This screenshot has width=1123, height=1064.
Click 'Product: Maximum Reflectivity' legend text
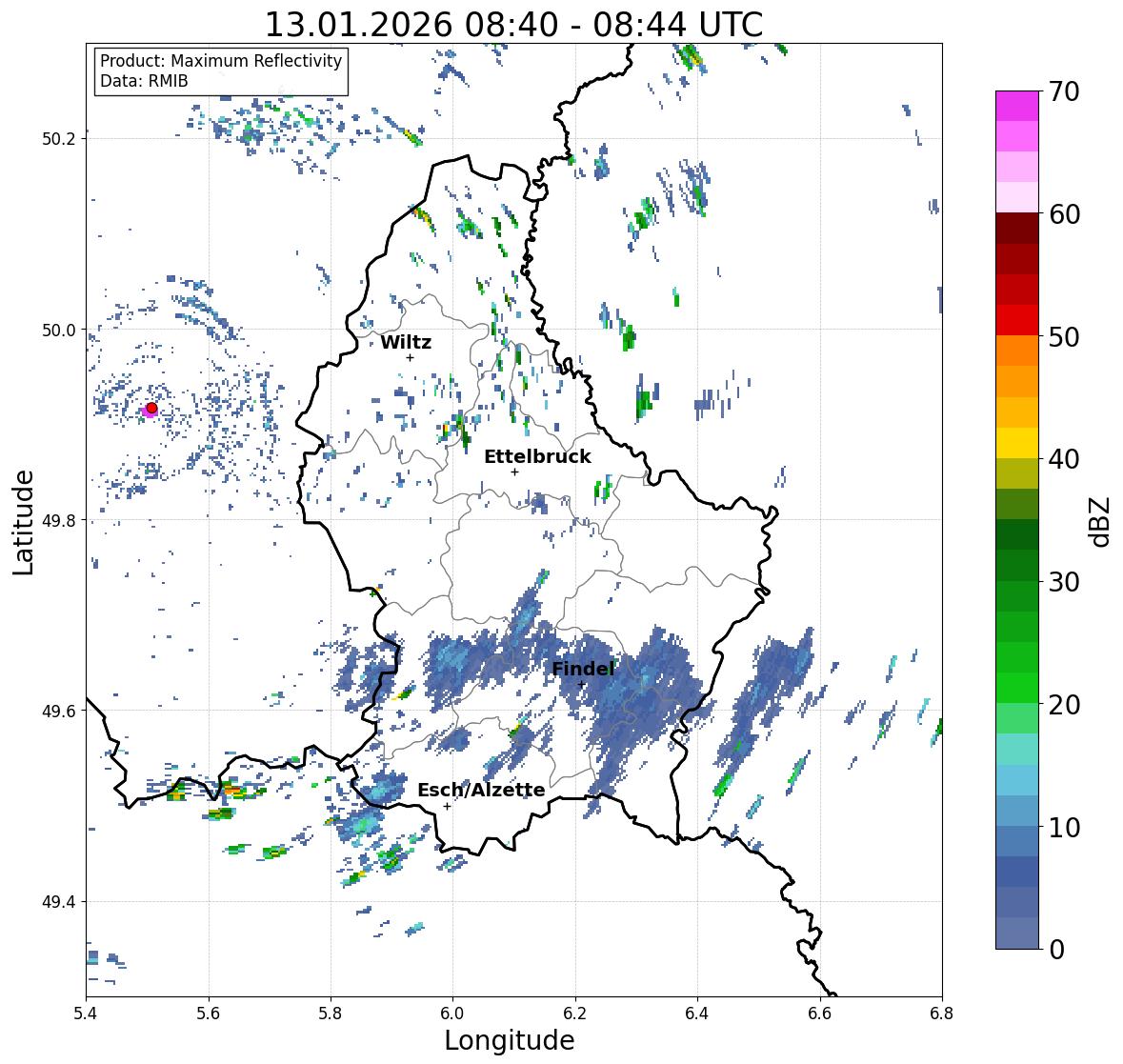221,61
